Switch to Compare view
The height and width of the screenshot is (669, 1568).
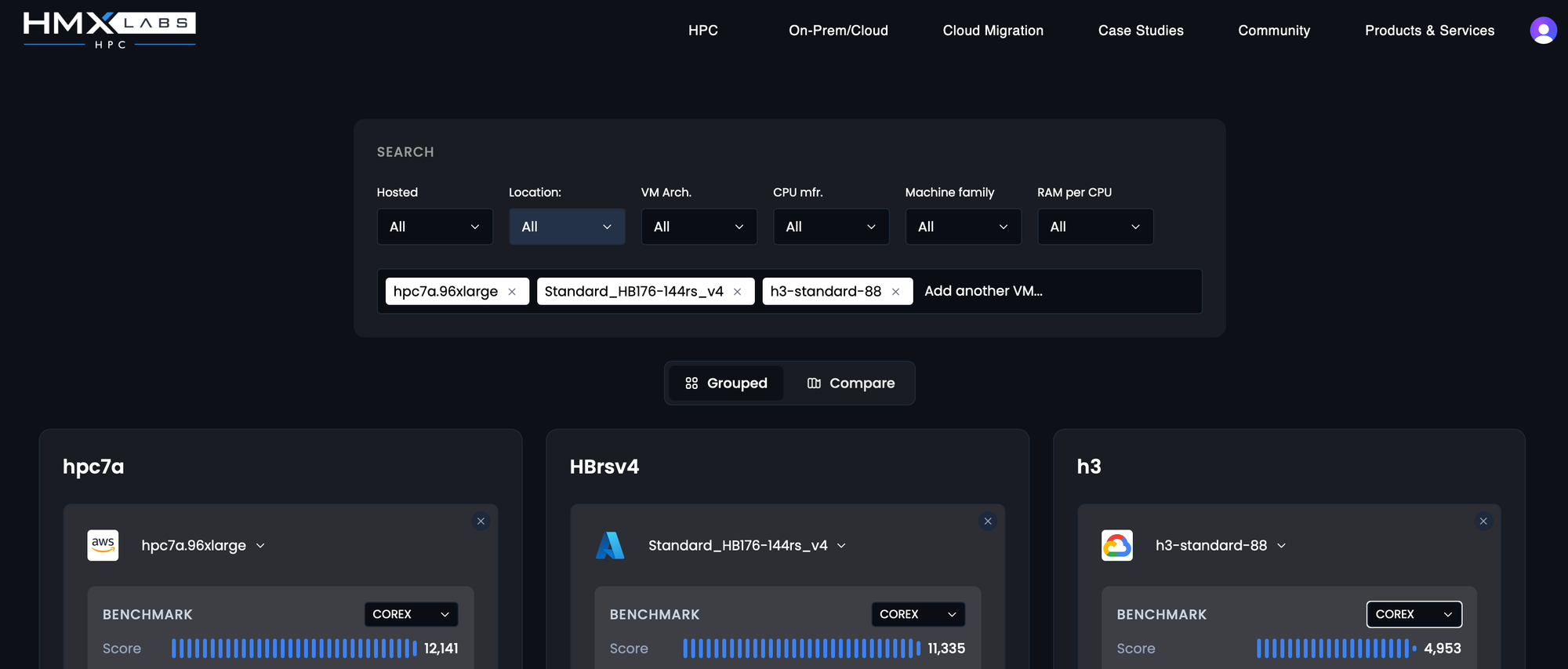(851, 384)
